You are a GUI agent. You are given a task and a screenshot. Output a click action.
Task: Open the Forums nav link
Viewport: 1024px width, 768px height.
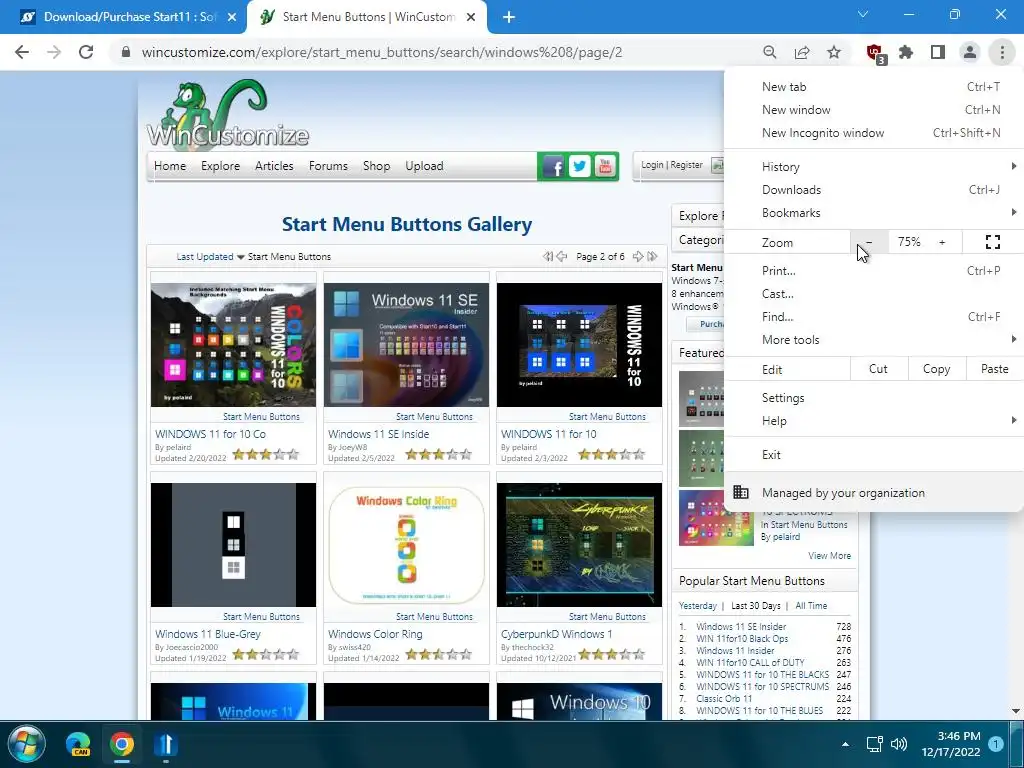pos(328,166)
